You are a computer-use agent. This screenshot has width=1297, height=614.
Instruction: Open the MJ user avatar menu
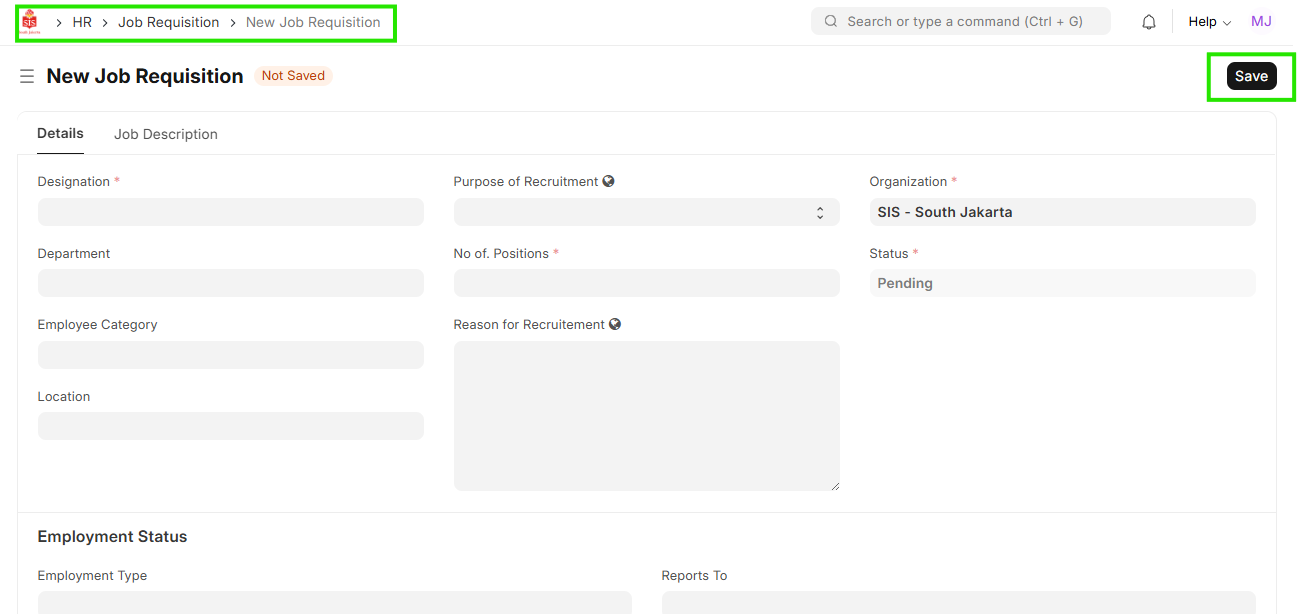(1261, 22)
